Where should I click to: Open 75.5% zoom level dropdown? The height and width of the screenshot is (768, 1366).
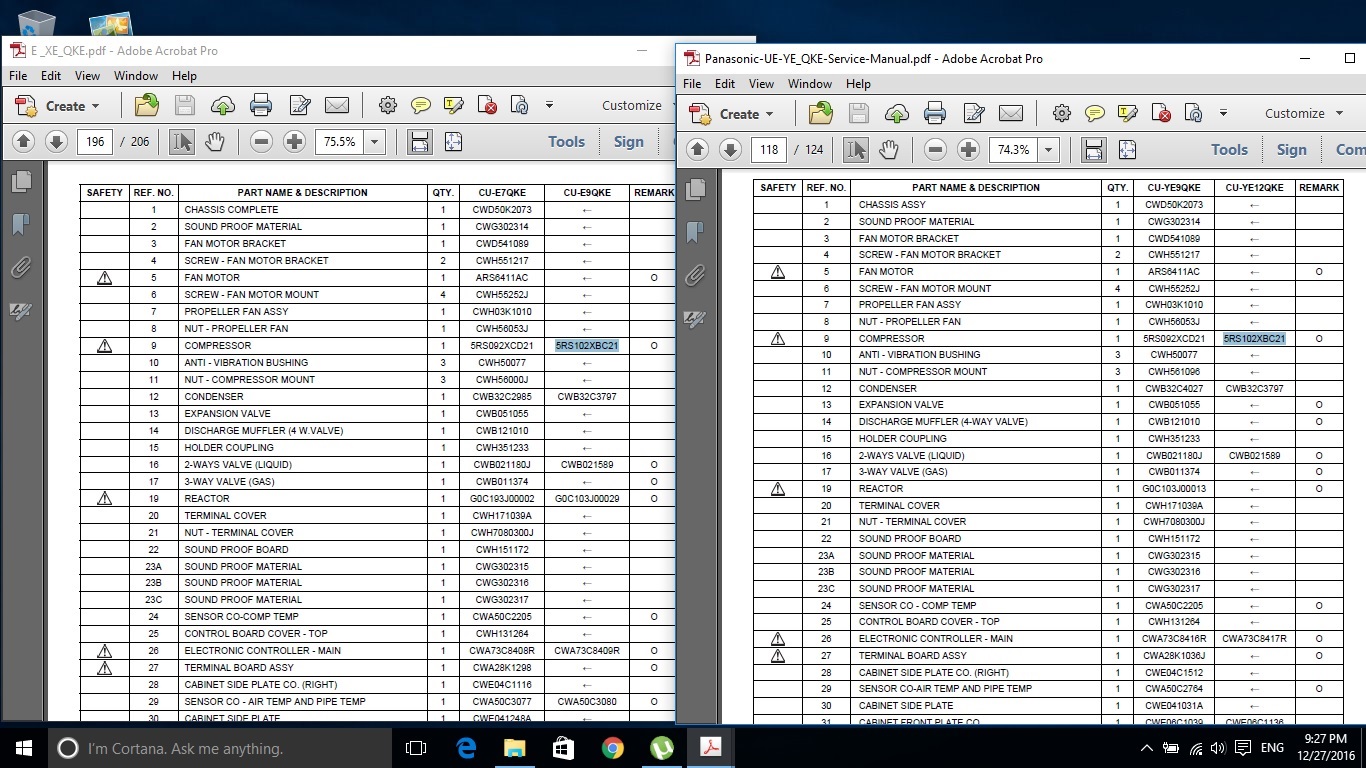click(x=375, y=142)
